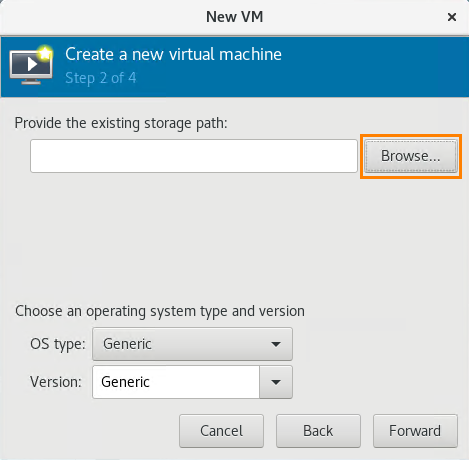This screenshot has width=469, height=460.
Task: Click the 'Choose an operating system type' label
Action: [160, 311]
